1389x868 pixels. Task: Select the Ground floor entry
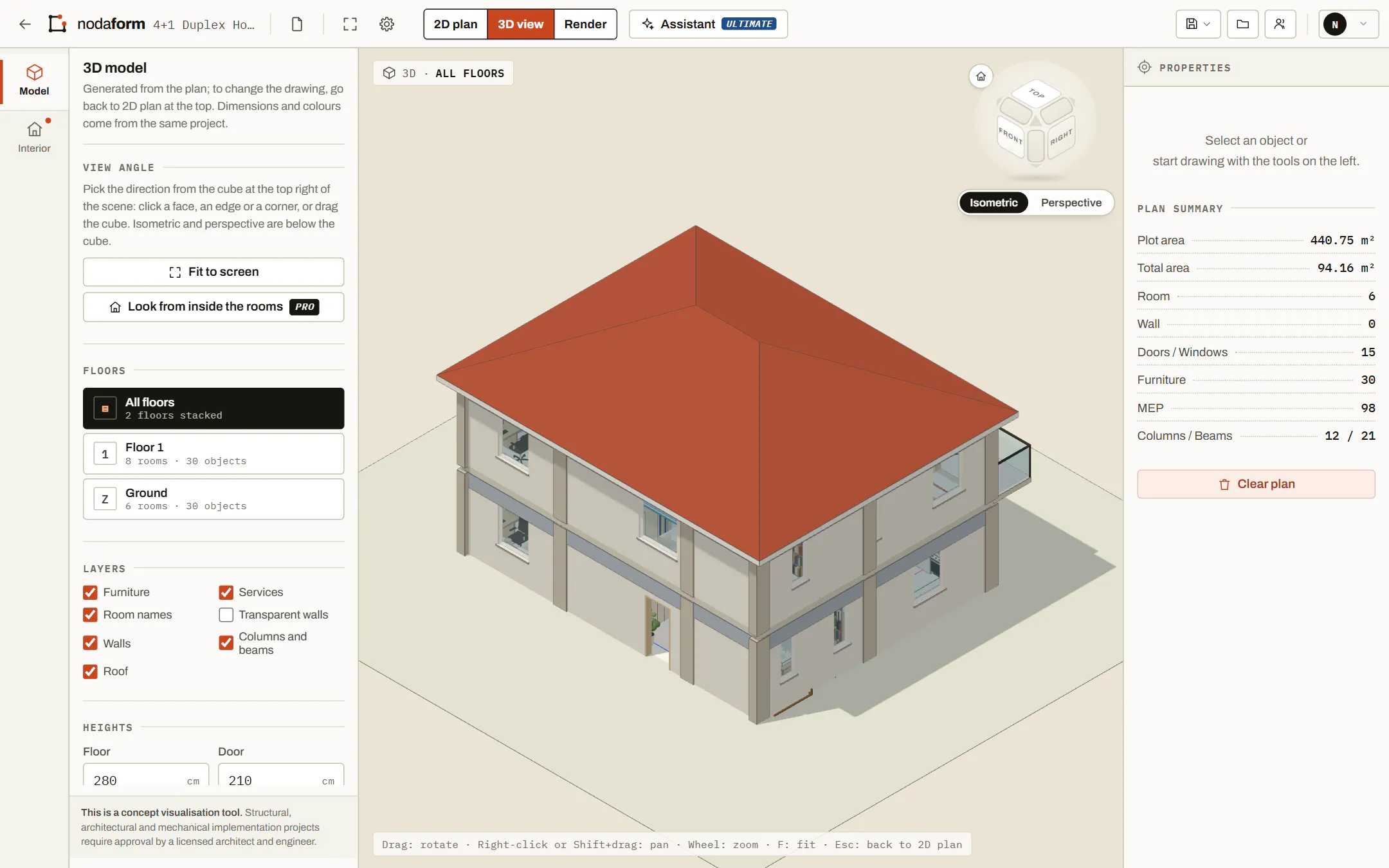tap(213, 499)
